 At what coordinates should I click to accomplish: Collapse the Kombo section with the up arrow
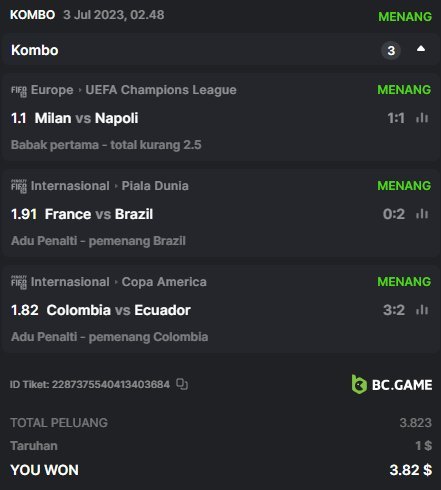tap(421, 49)
